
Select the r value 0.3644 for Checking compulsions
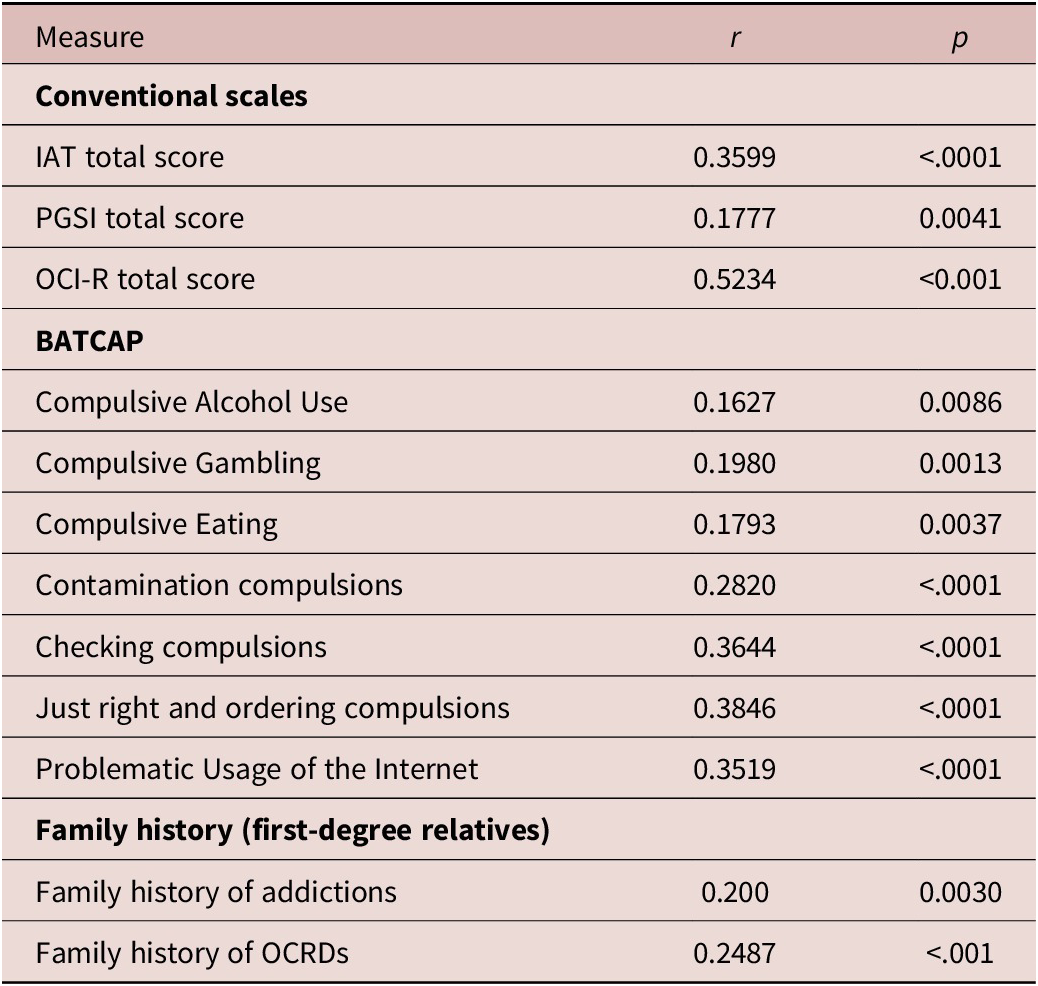734,647
